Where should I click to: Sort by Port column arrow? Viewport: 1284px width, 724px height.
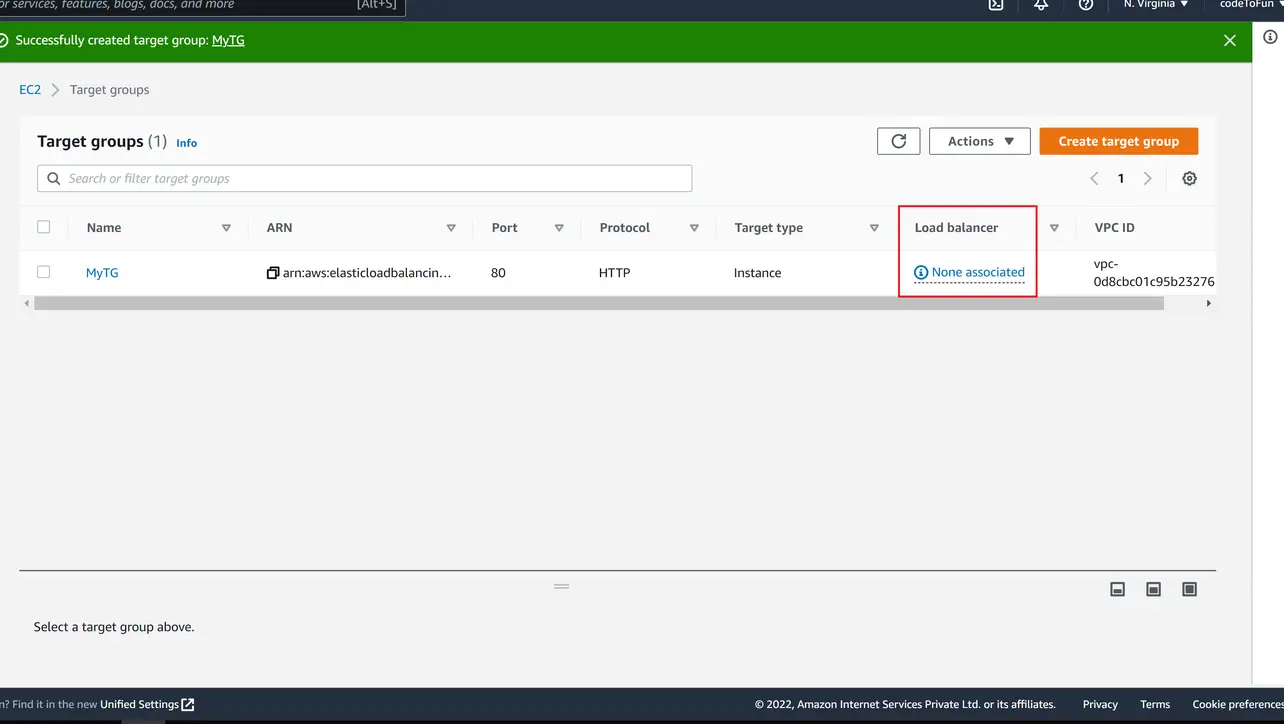559,228
